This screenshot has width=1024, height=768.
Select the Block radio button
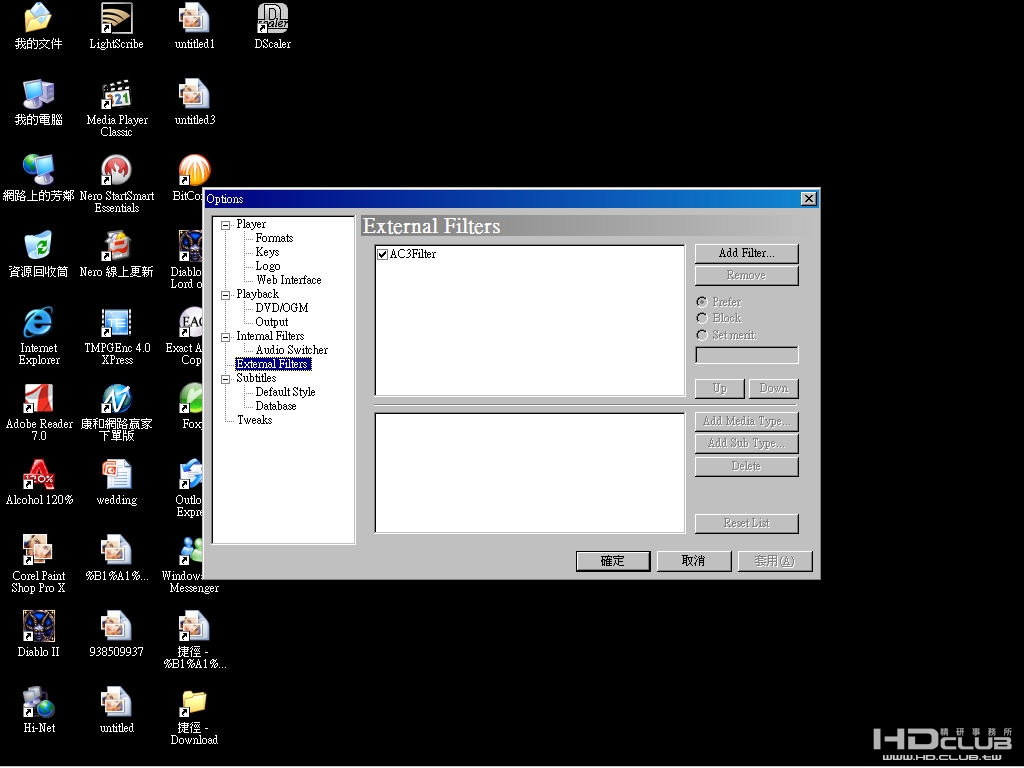click(702, 318)
